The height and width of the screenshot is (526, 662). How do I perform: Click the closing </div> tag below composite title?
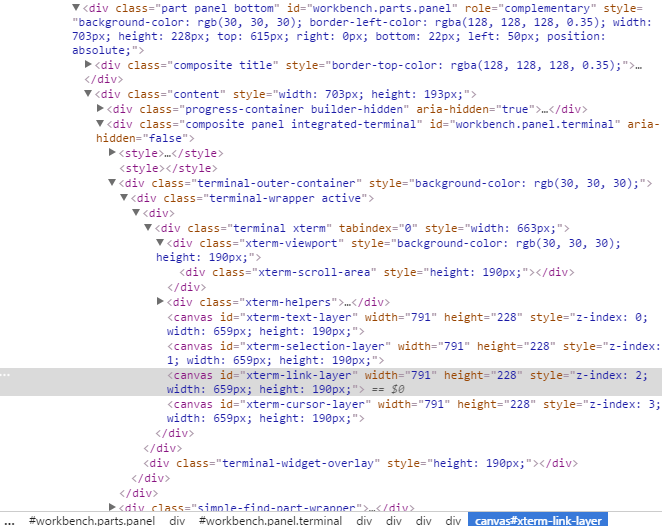pyautogui.click(x=104, y=79)
